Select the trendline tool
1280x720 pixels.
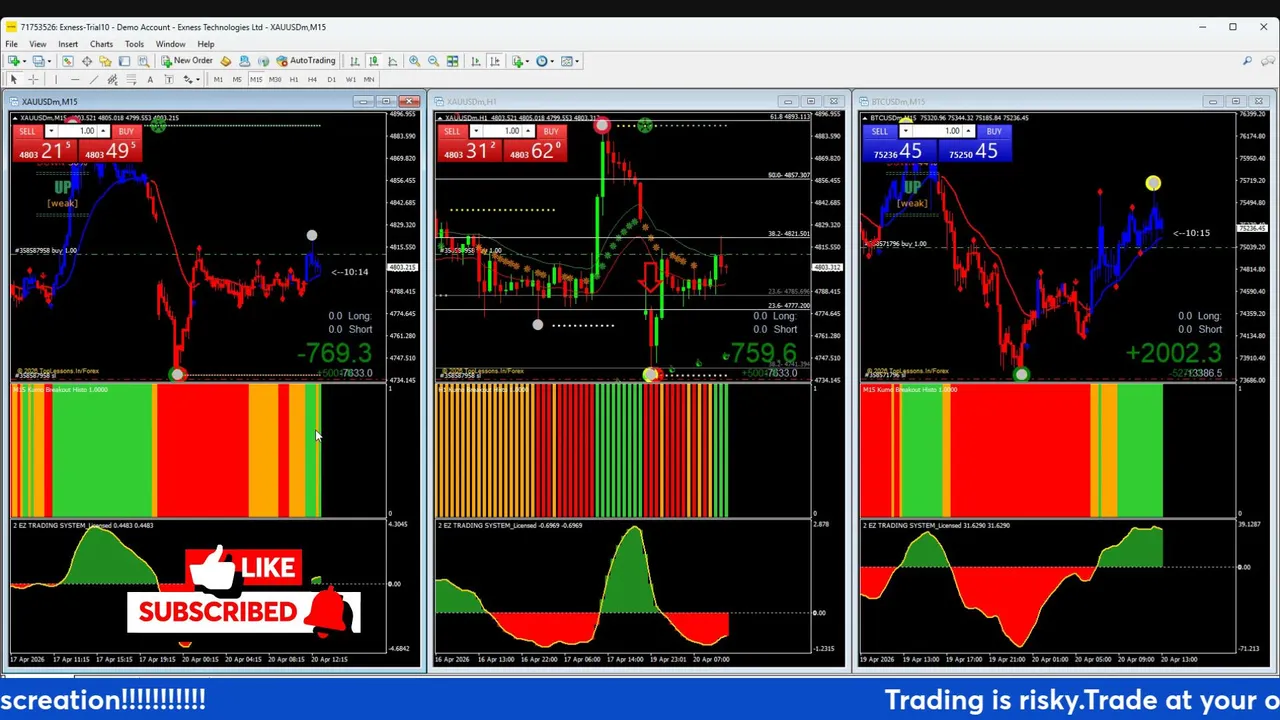(94, 80)
